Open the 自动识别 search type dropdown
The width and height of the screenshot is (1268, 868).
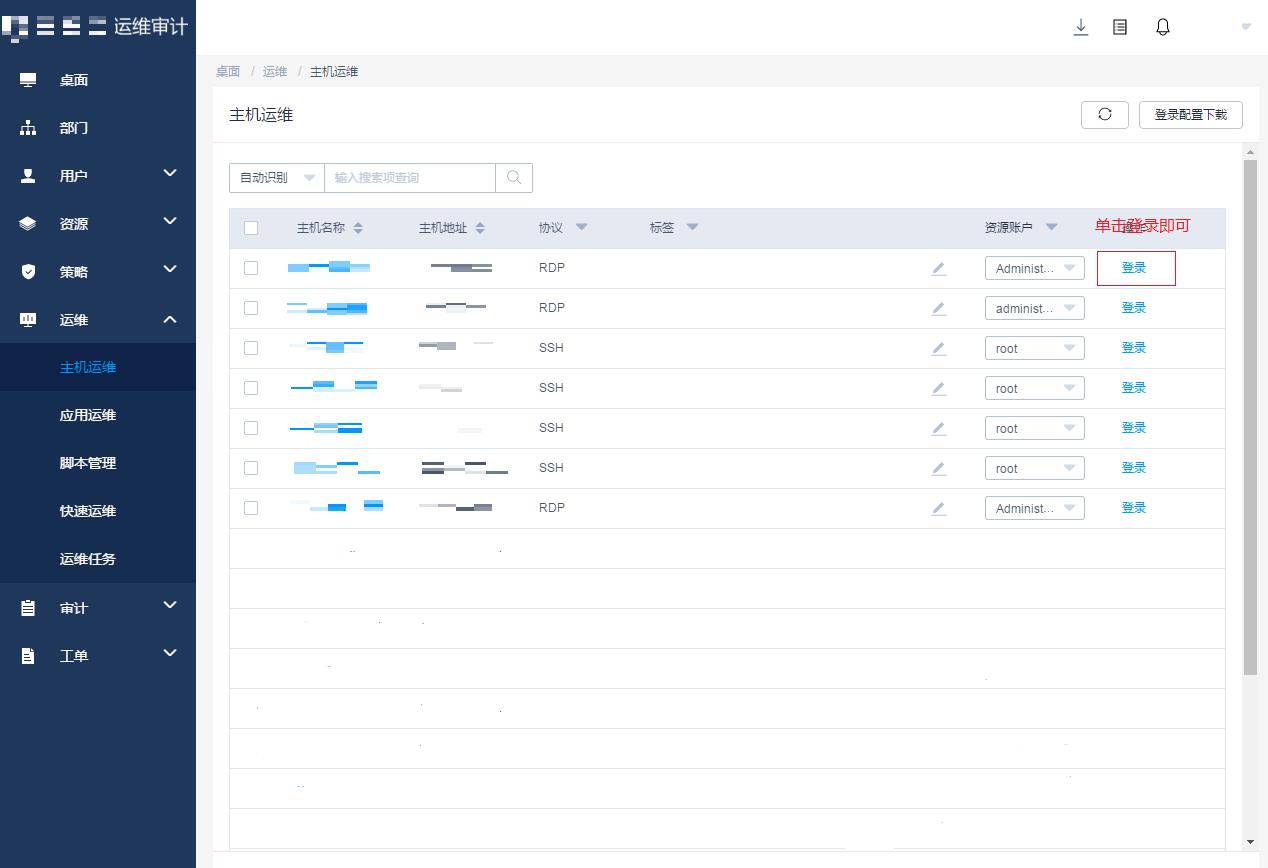(276, 178)
